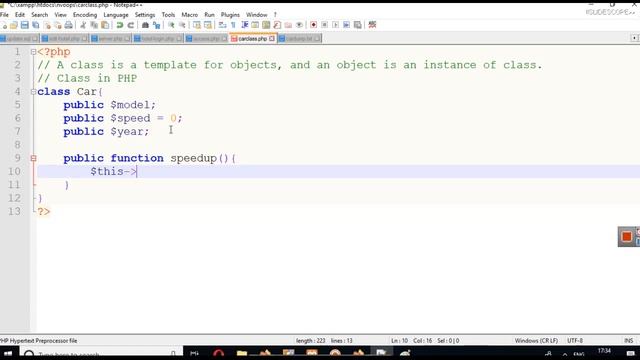Collapse the fold marker at line 1
This screenshot has width=640, height=360.
33,52
